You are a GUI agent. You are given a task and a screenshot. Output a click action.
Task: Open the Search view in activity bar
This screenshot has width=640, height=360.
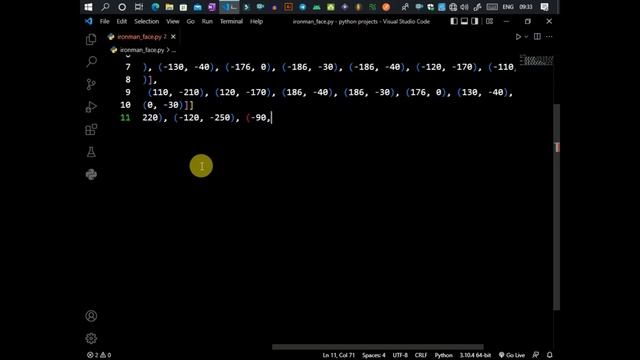click(x=91, y=62)
